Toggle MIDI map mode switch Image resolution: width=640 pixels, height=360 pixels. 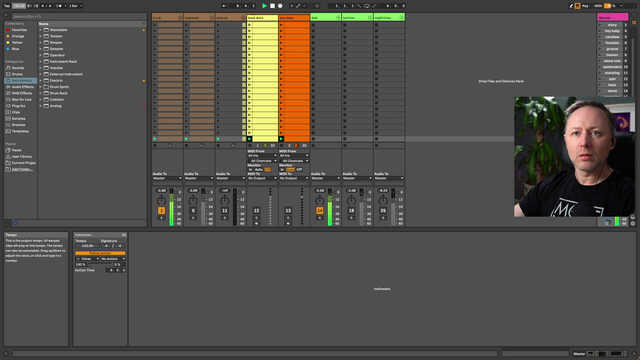tap(598, 6)
